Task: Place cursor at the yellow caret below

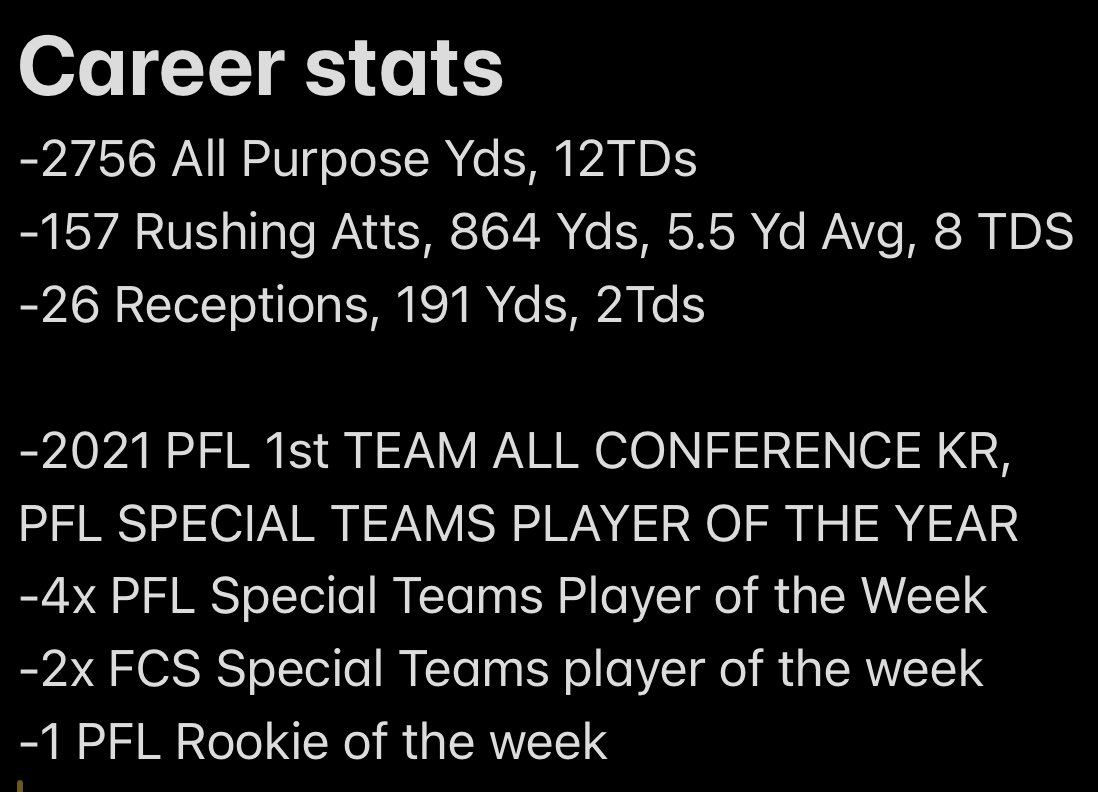Action: 21,786
